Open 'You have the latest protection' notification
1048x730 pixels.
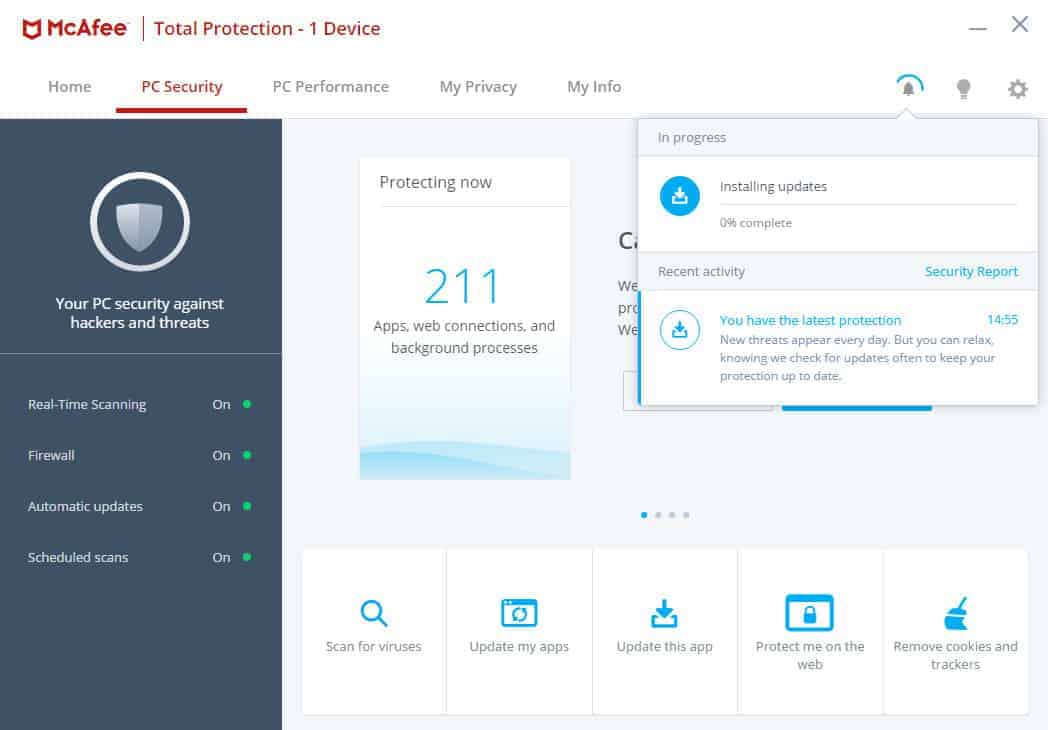pos(838,347)
